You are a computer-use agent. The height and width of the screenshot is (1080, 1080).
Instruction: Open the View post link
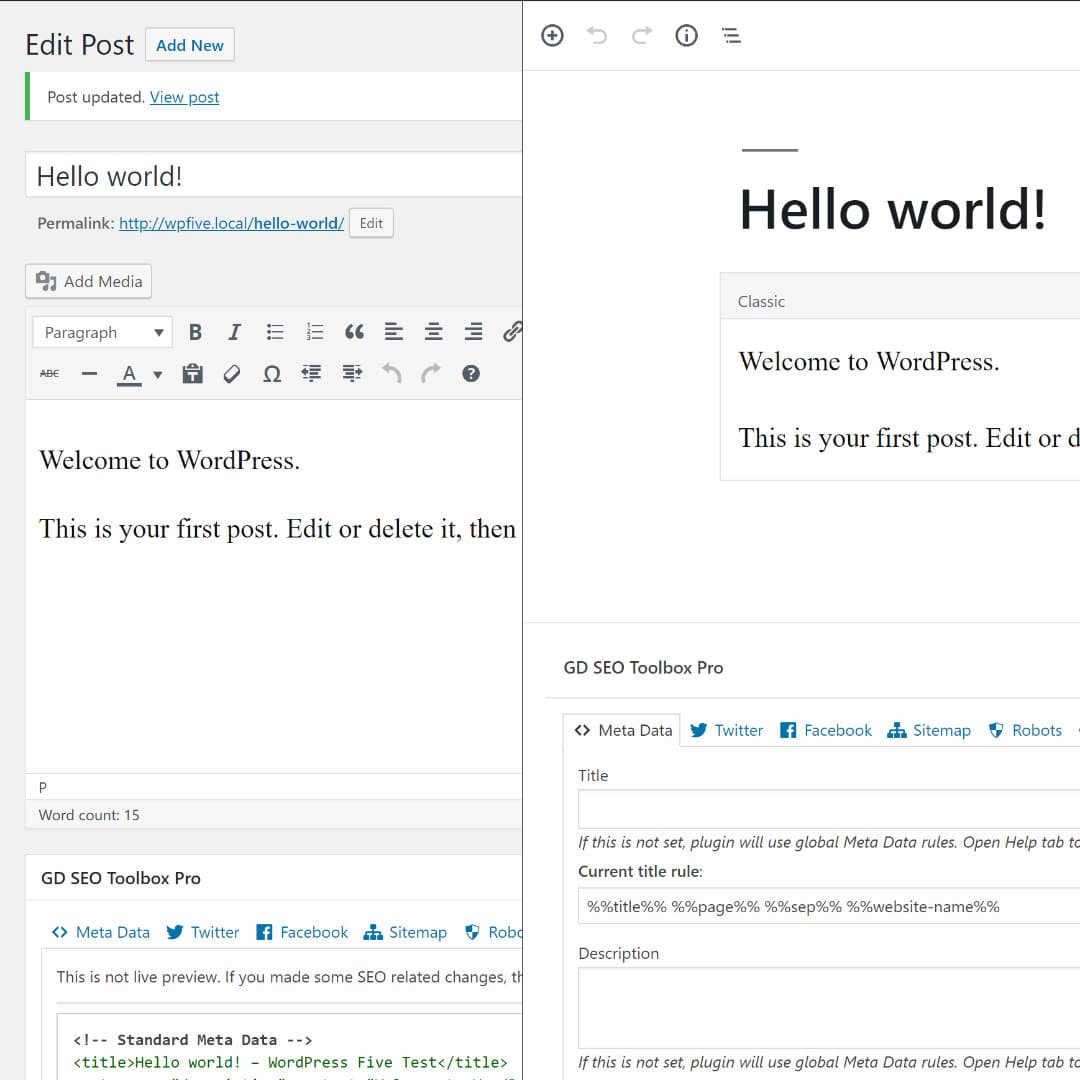click(185, 97)
